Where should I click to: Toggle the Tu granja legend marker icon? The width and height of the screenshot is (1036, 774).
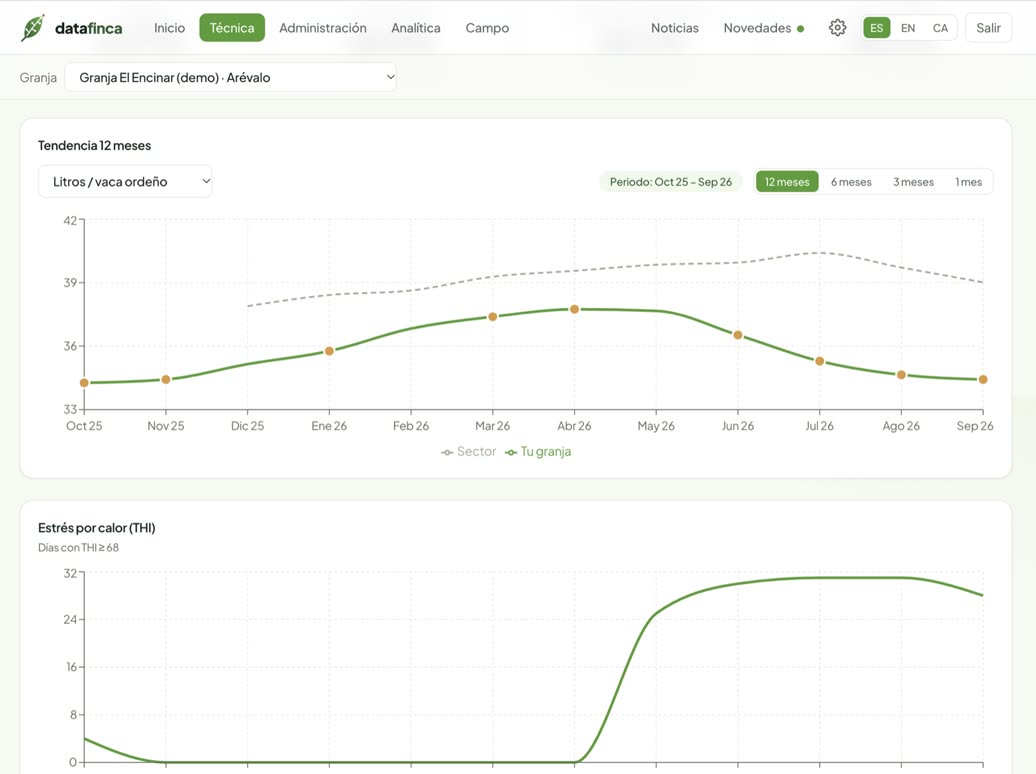click(511, 452)
